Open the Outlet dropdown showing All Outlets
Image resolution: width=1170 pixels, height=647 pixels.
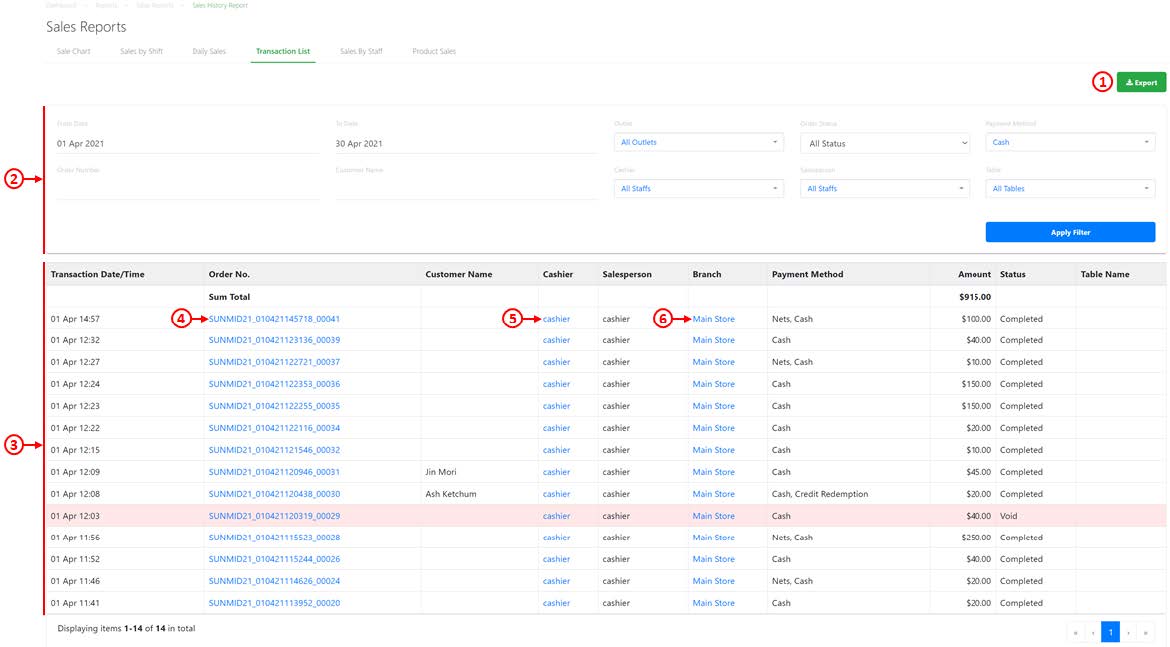[x=698, y=142]
